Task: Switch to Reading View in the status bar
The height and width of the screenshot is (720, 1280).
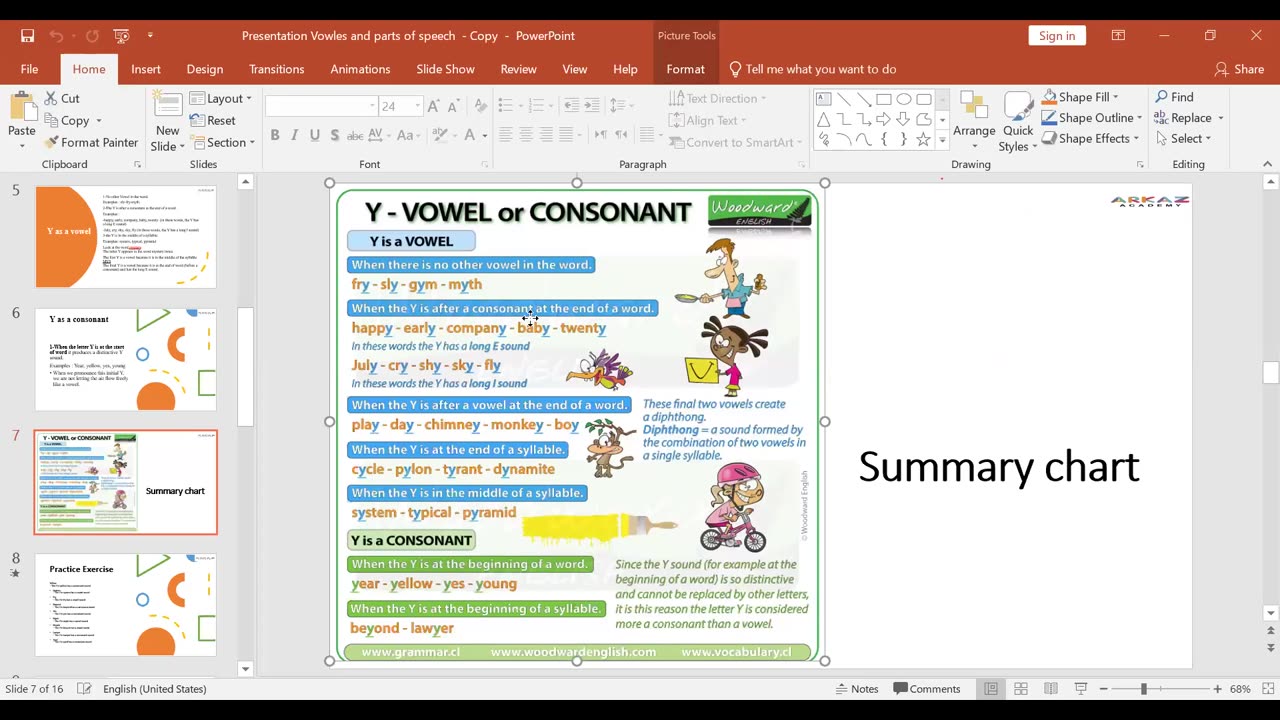Action: 1051,689
